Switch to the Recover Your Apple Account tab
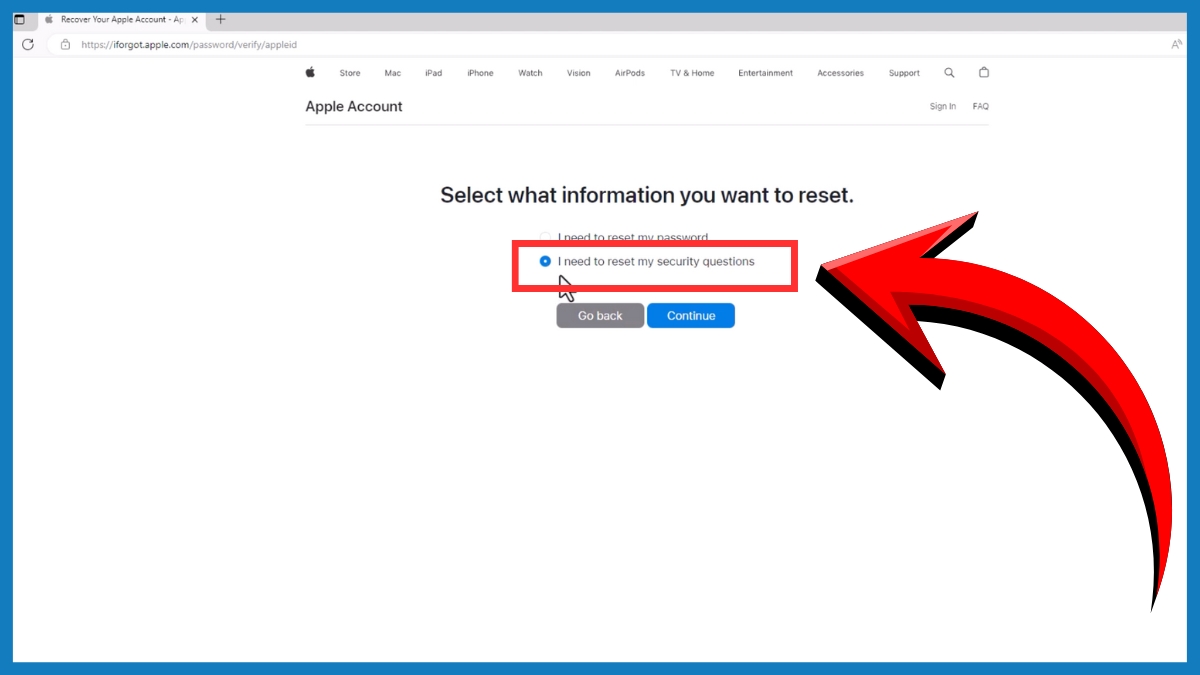 [120, 19]
